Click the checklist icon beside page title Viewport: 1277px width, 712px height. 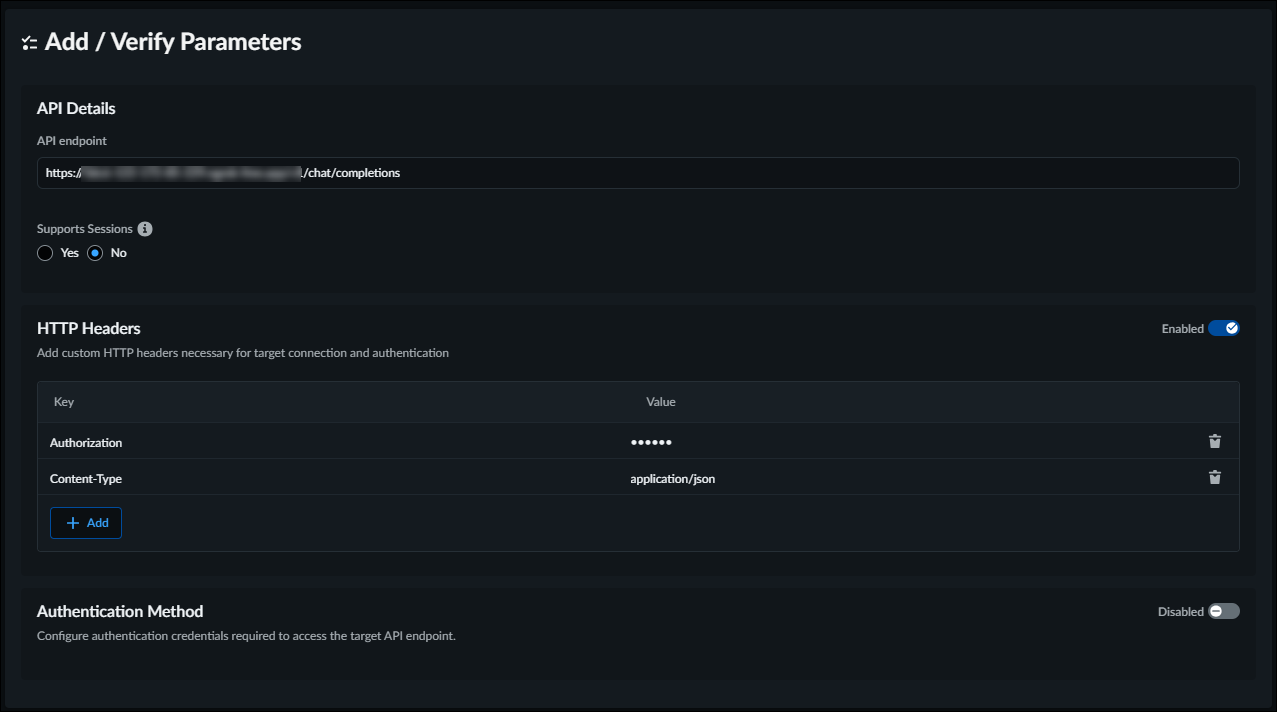tap(29, 43)
